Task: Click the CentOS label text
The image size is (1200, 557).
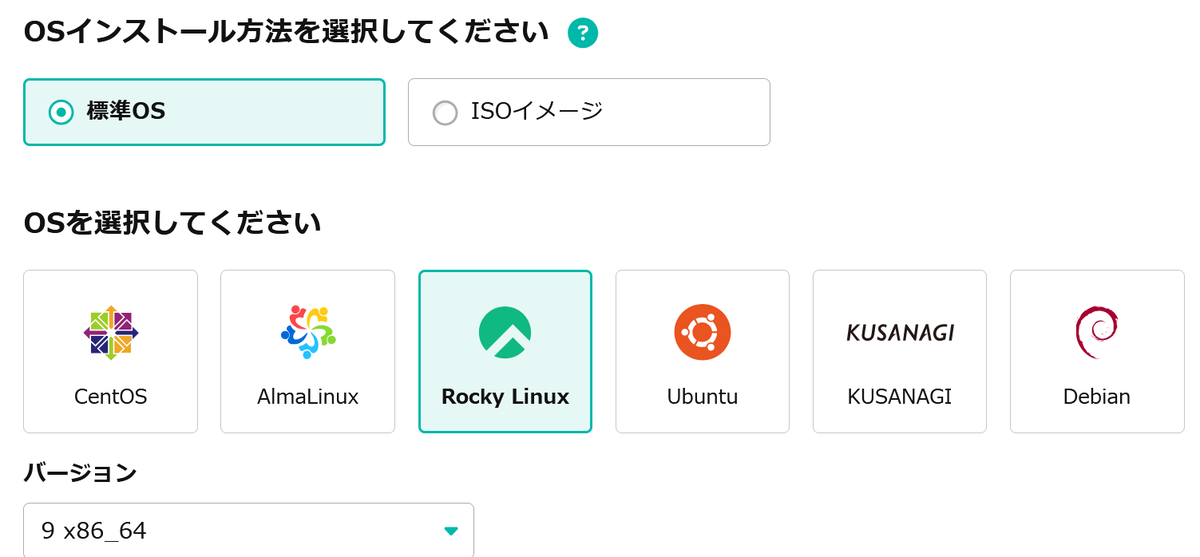Action: [111, 397]
